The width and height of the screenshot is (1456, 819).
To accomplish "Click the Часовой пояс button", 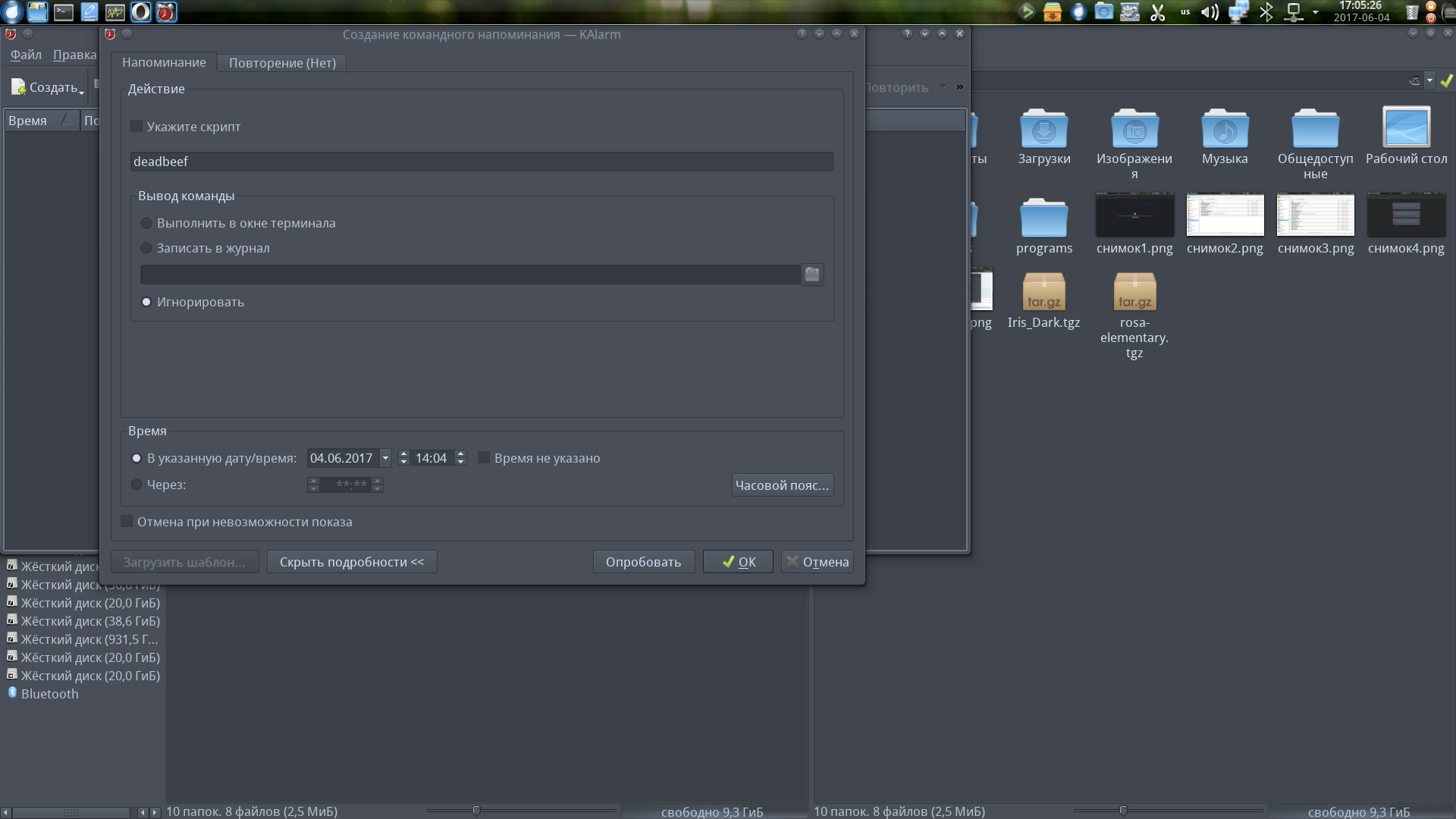I will click(x=782, y=485).
